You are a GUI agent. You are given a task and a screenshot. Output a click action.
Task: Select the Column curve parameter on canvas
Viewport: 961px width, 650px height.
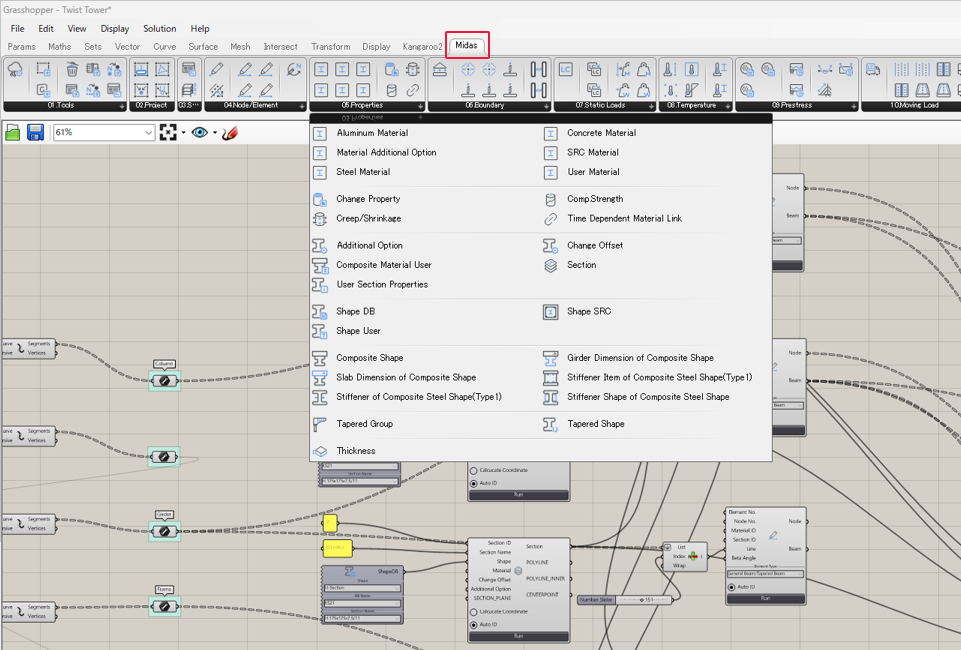click(164, 380)
